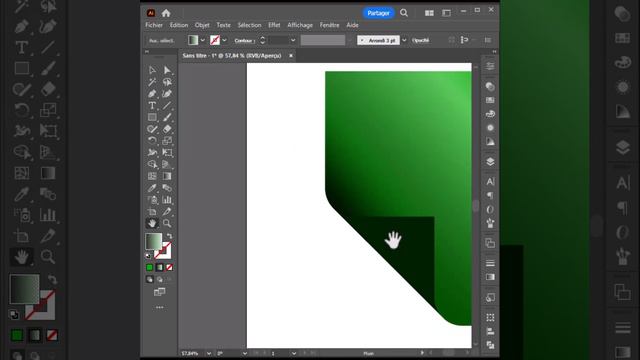Switch to the Sans titre document tab
The height and width of the screenshot is (360, 640).
232,56
